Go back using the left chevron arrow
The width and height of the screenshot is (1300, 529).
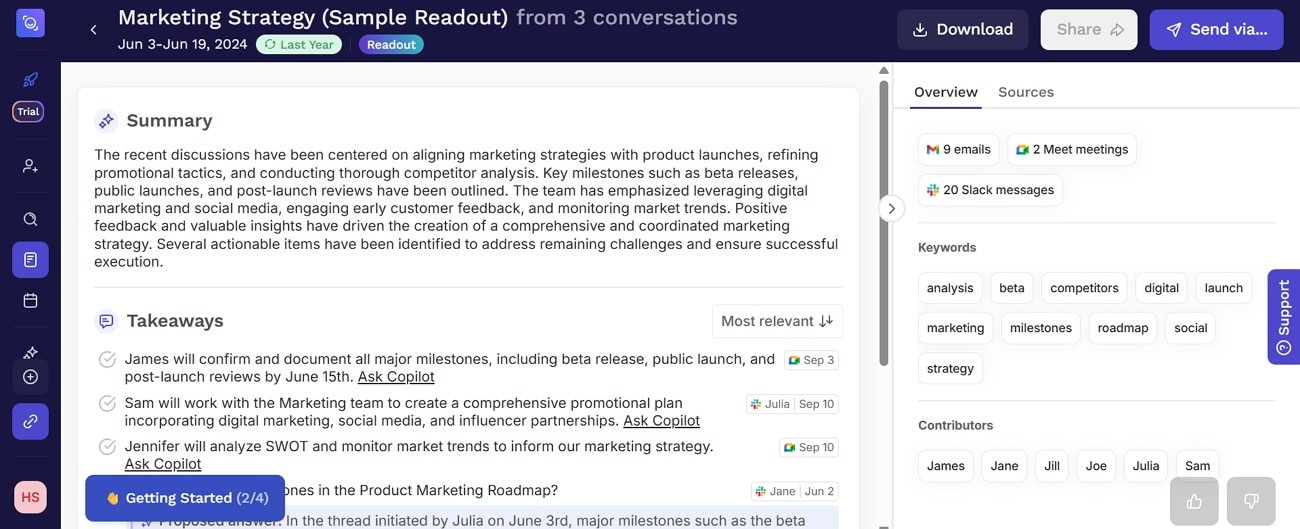point(93,30)
